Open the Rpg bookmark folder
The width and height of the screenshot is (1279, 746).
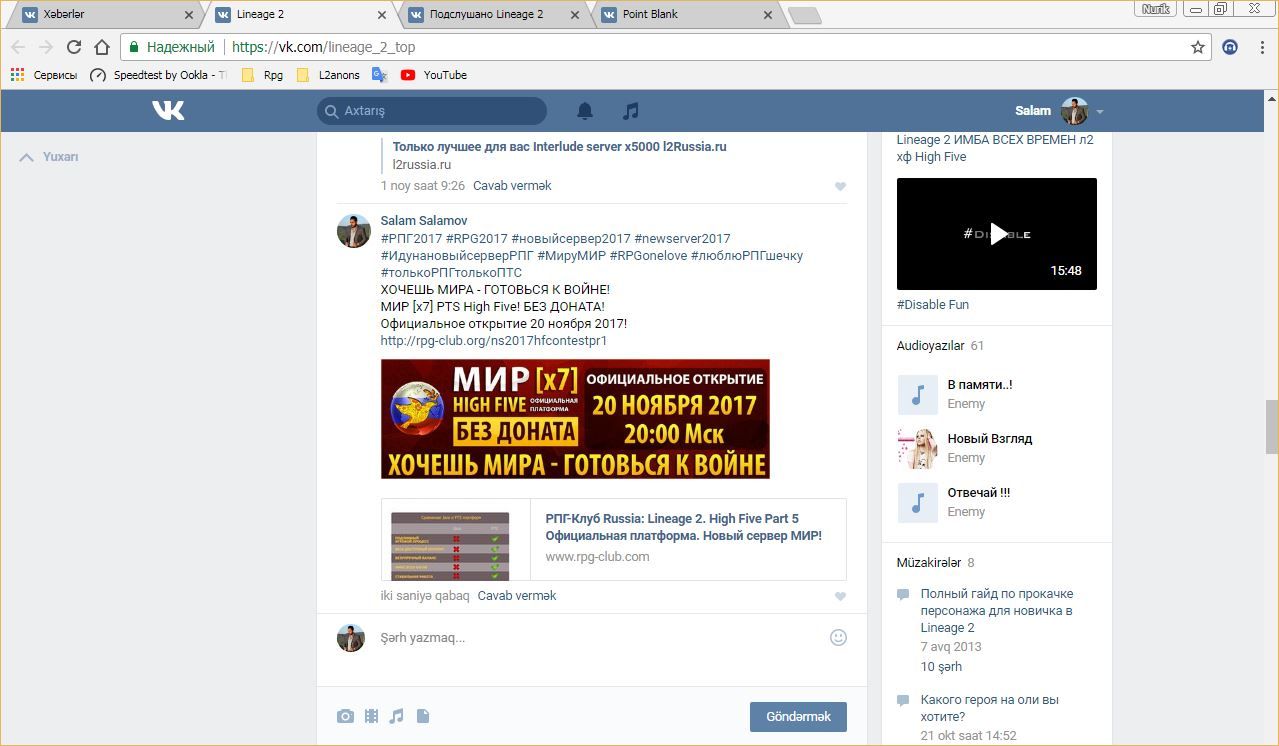pos(263,75)
